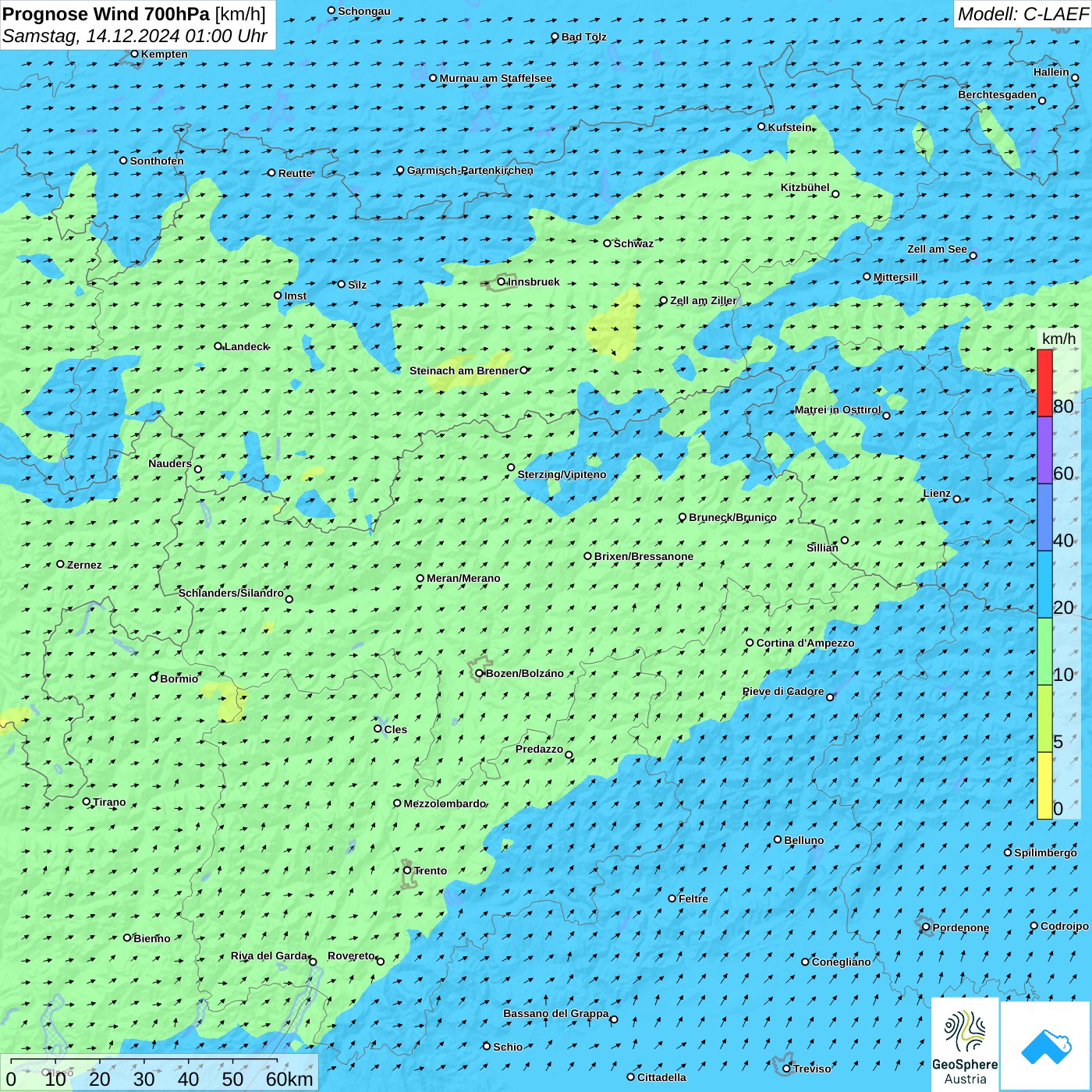Click the Schwaz city label
Image resolution: width=1092 pixels, height=1092 pixels.
tap(633, 243)
